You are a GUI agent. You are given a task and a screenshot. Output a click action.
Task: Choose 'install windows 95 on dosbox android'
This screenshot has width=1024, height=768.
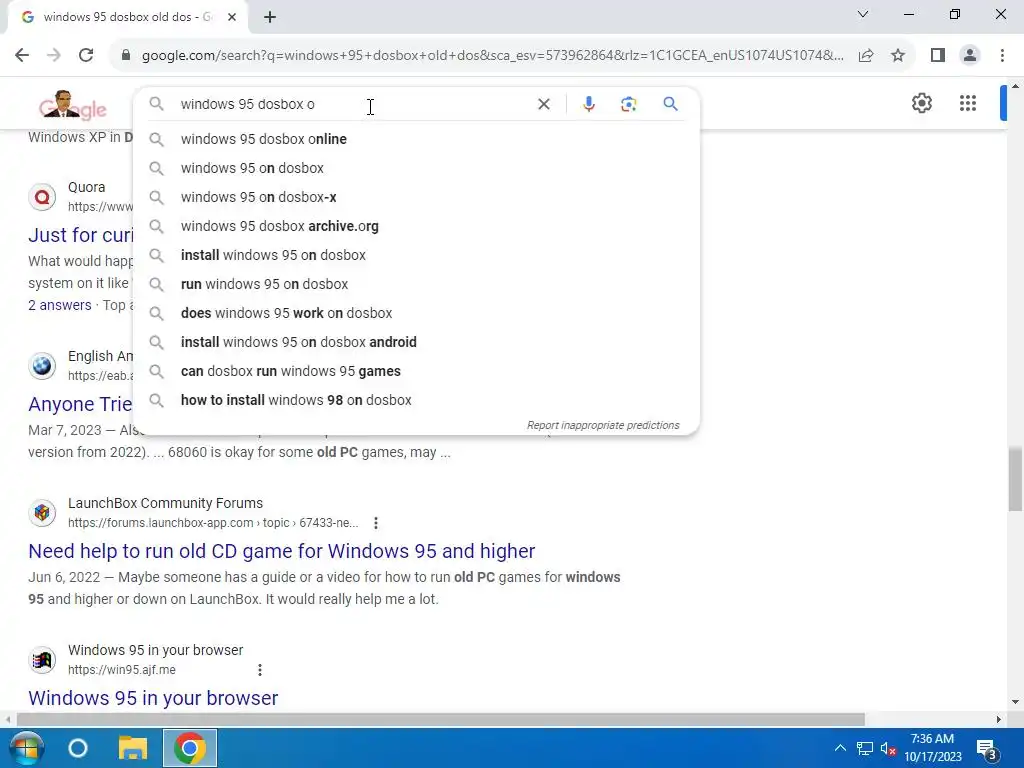[x=416, y=342]
